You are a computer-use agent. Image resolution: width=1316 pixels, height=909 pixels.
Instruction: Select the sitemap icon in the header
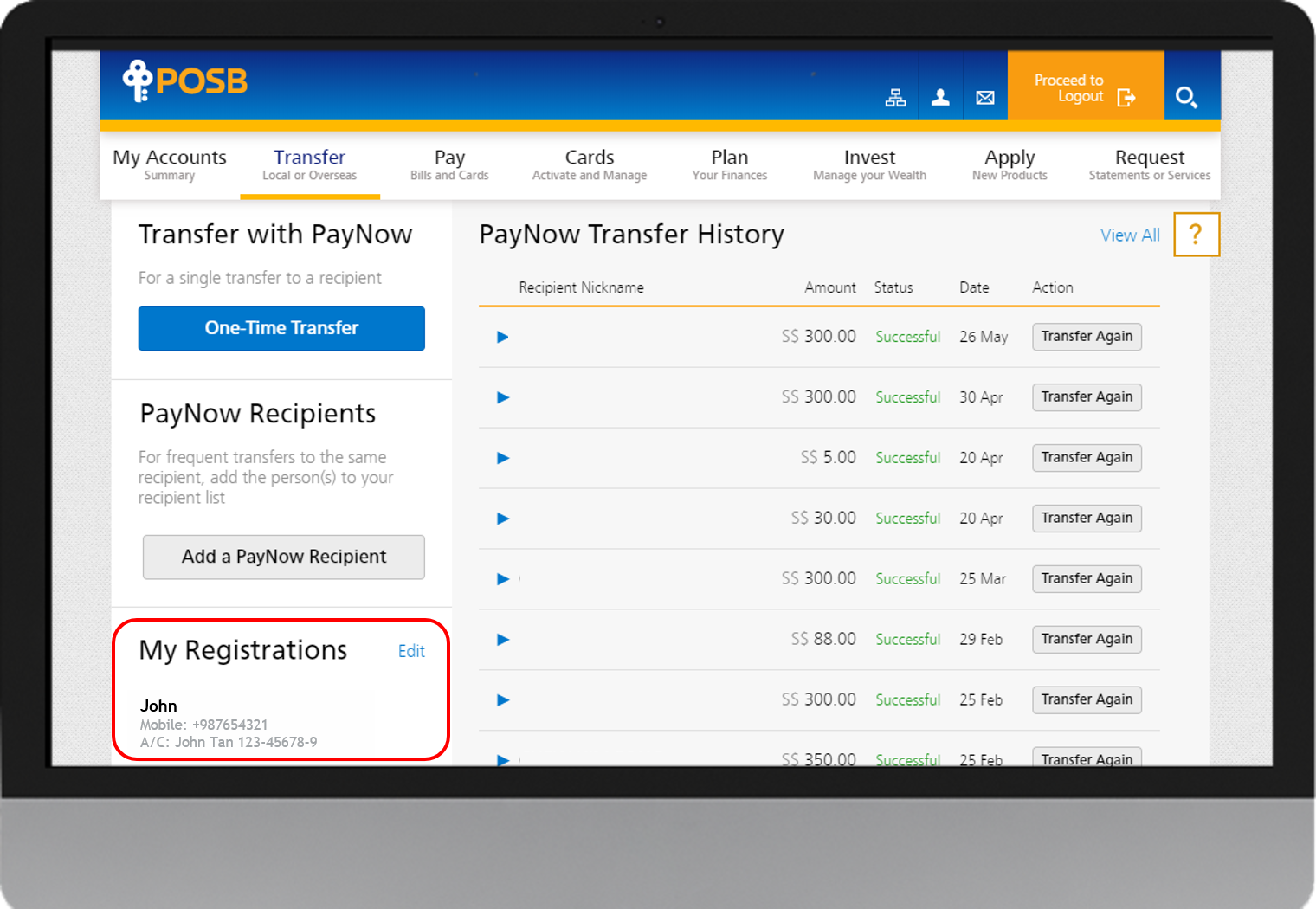896,97
